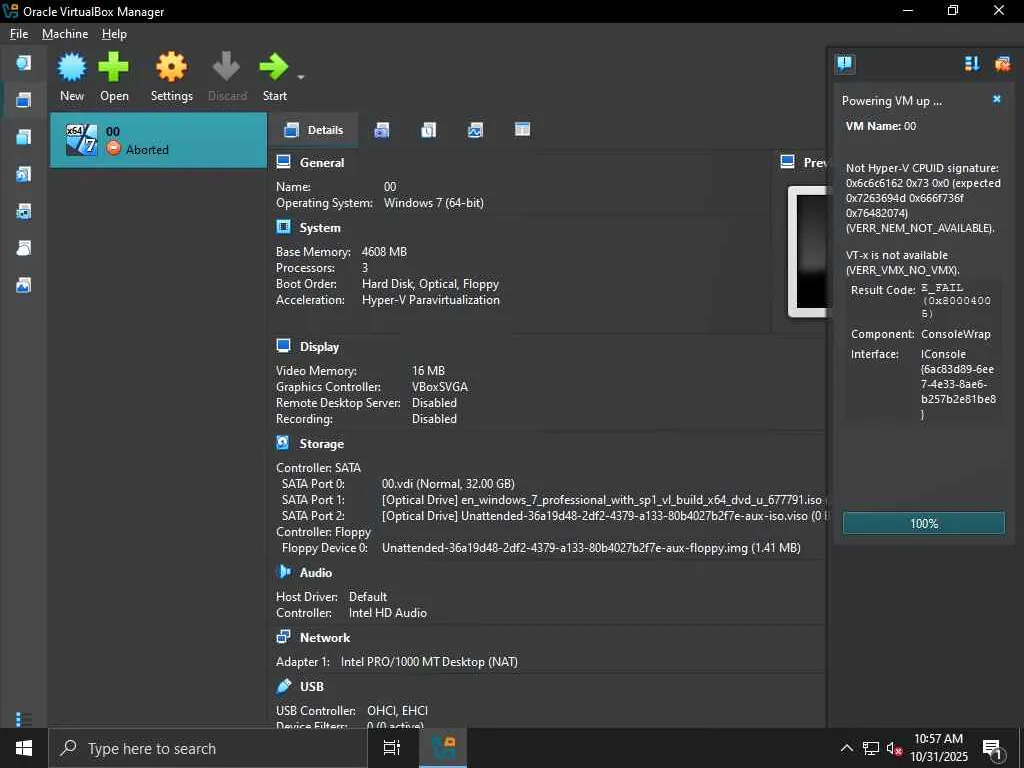Click the VERR_NEM_NOT_AVAILABLE error text

[920, 228]
